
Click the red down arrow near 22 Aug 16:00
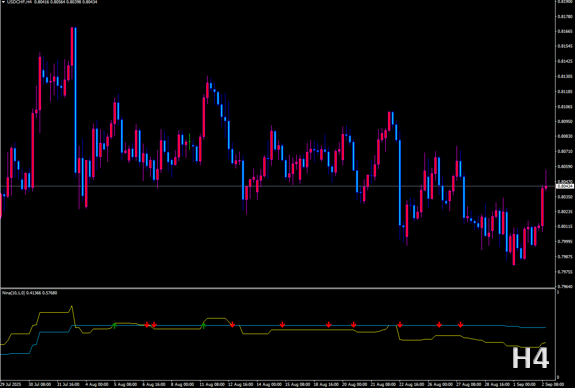[400, 325]
